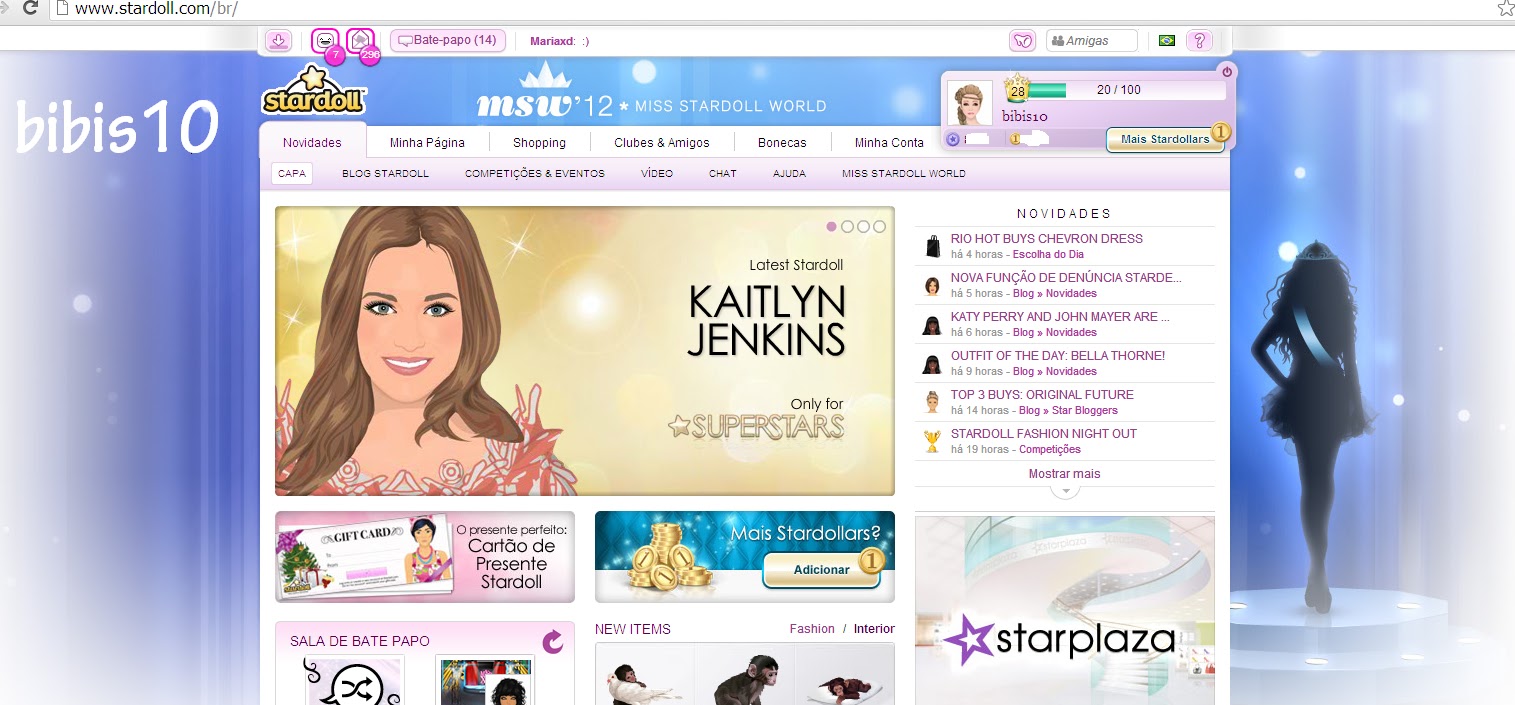Viewport: 1515px width, 705px height.
Task: Click the Starpoints star icon in profile box
Action: [953, 140]
